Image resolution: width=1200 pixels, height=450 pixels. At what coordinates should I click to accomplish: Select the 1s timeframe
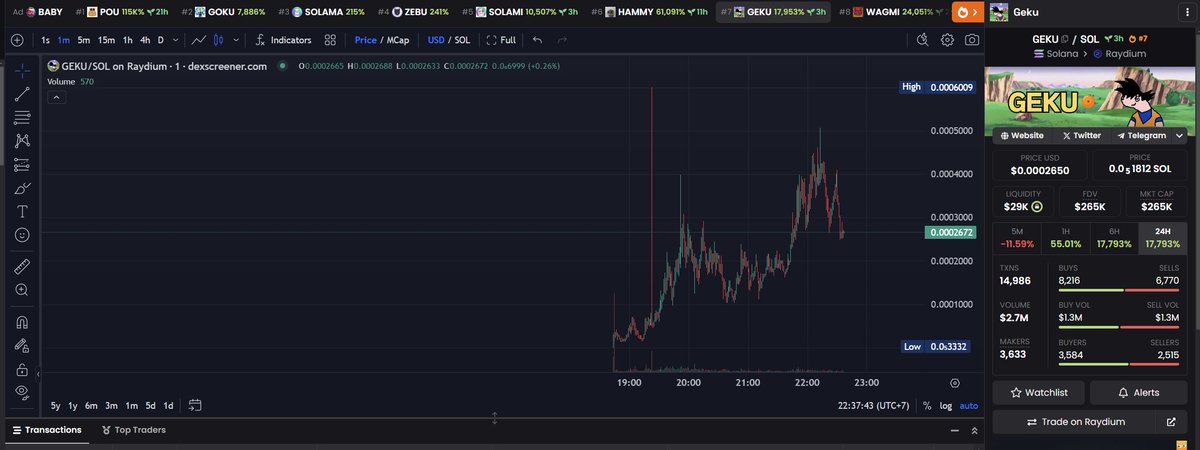[x=46, y=40]
